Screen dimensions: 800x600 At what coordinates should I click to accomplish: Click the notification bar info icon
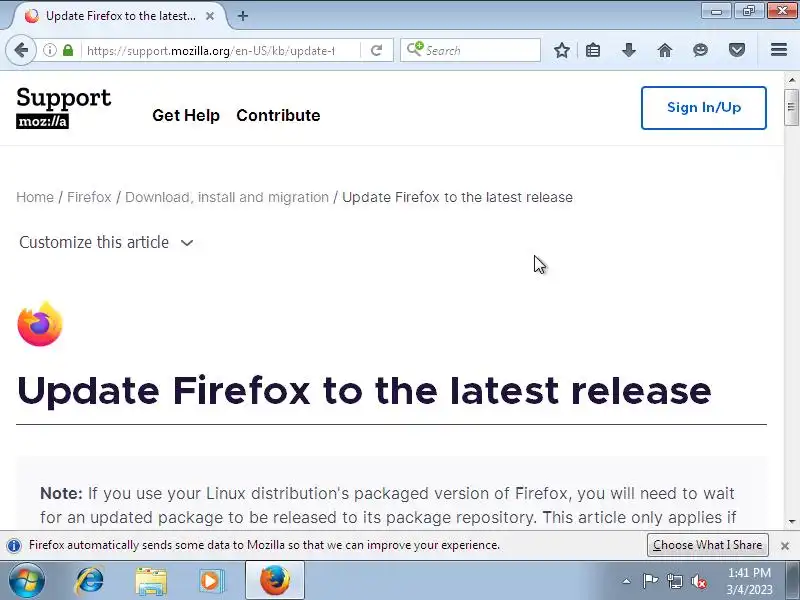pos(14,545)
